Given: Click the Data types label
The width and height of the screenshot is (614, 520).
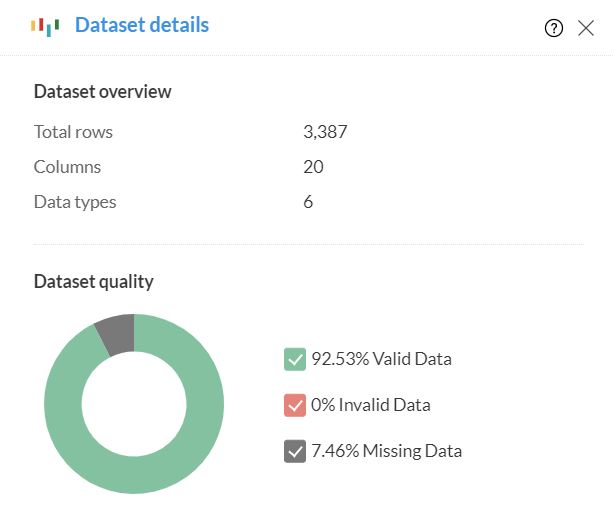Looking at the screenshot, I should [x=75, y=202].
